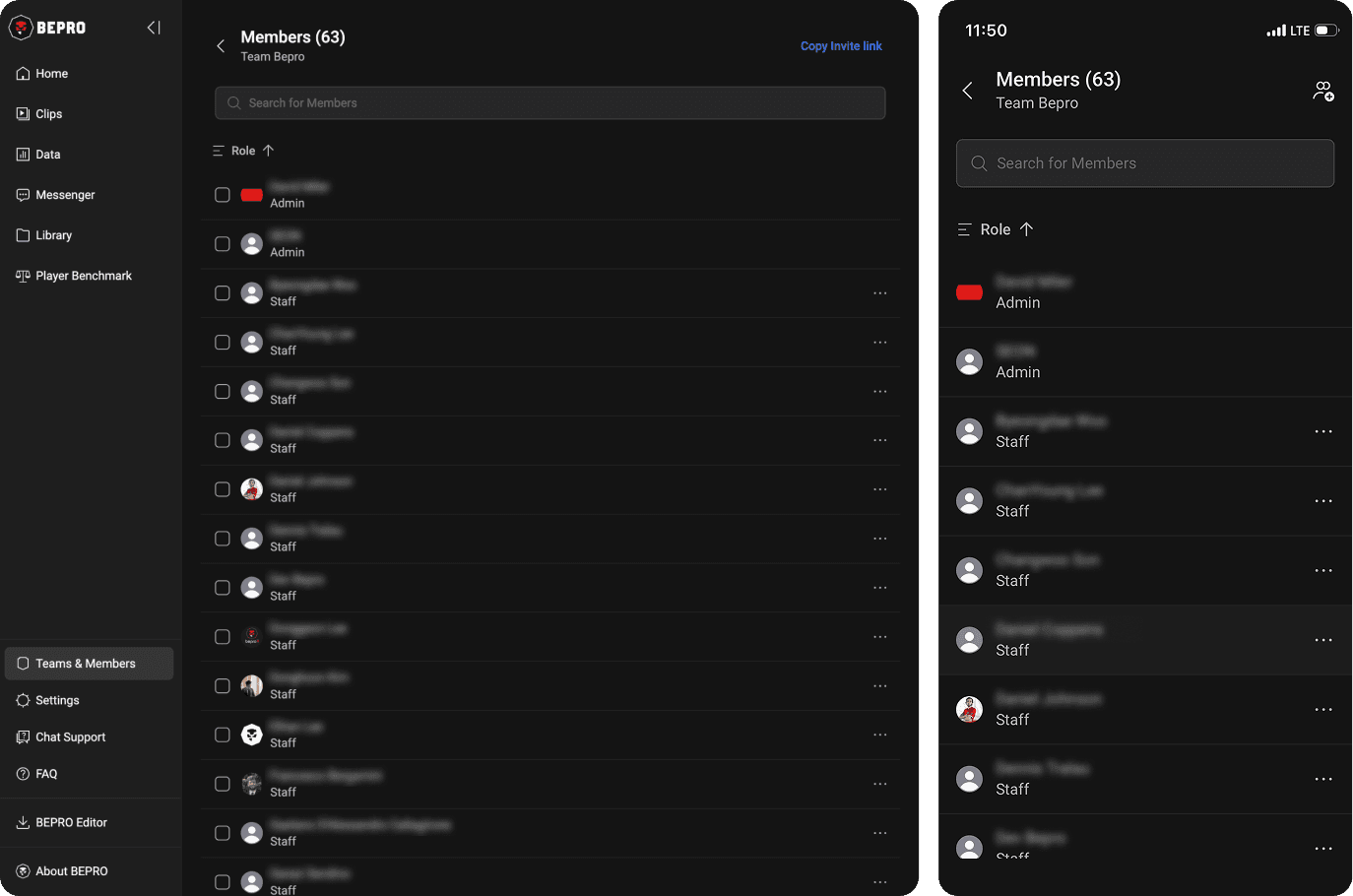Check the red-avatar Admin row checkbox
Screen dimensions: 1353x896
click(223, 195)
